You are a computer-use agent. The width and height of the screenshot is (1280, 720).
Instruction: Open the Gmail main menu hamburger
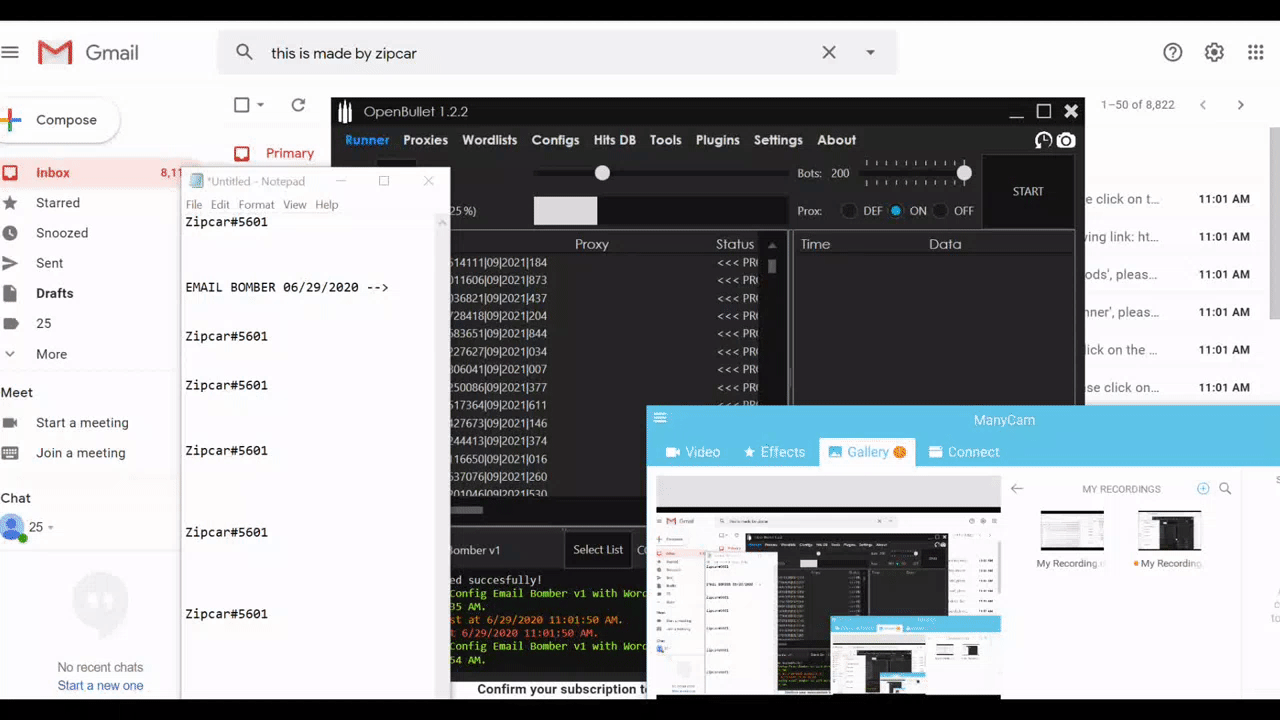click(x=10, y=52)
